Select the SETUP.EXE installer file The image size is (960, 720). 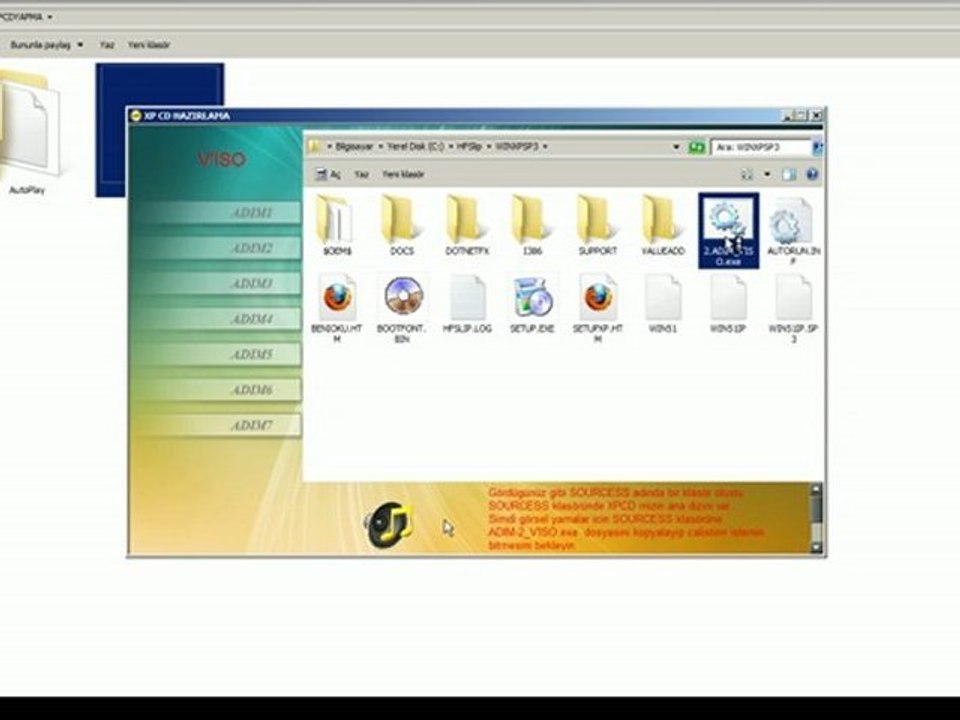click(x=532, y=304)
